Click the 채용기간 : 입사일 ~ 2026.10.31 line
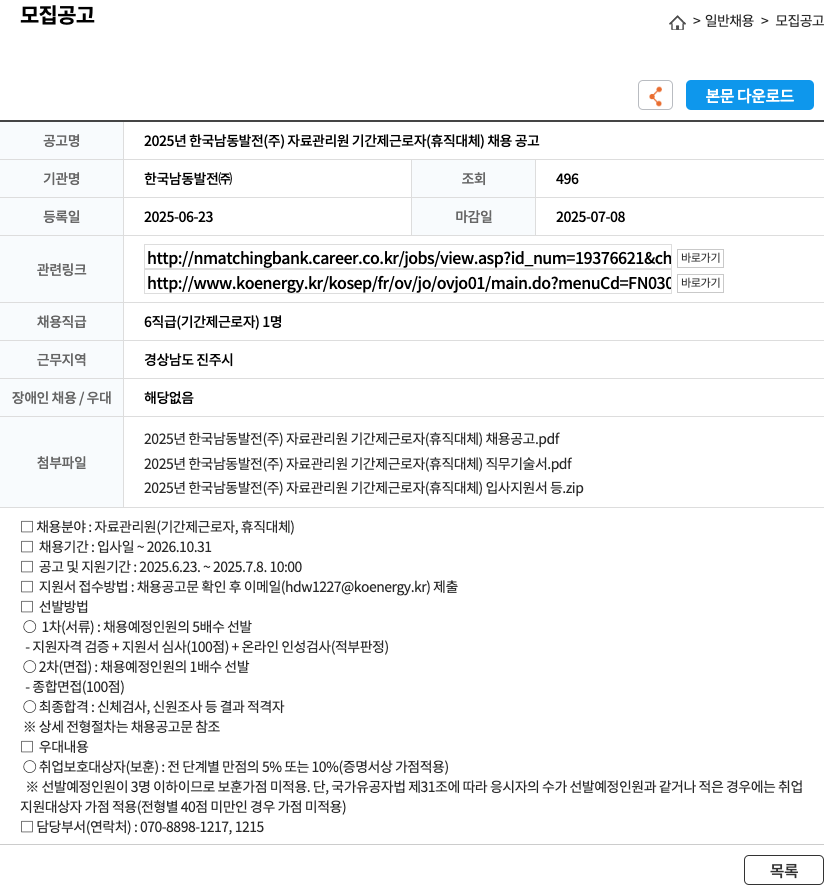 click(x=116, y=547)
